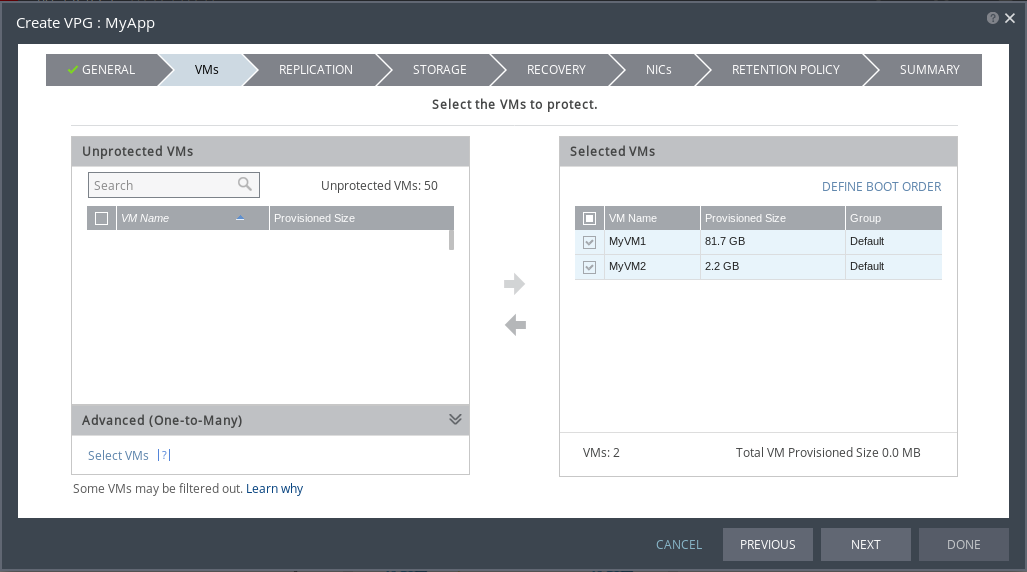Collapse the Advanced (One-to-Many) section
The height and width of the screenshot is (572, 1027).
[x=455, y=420]
